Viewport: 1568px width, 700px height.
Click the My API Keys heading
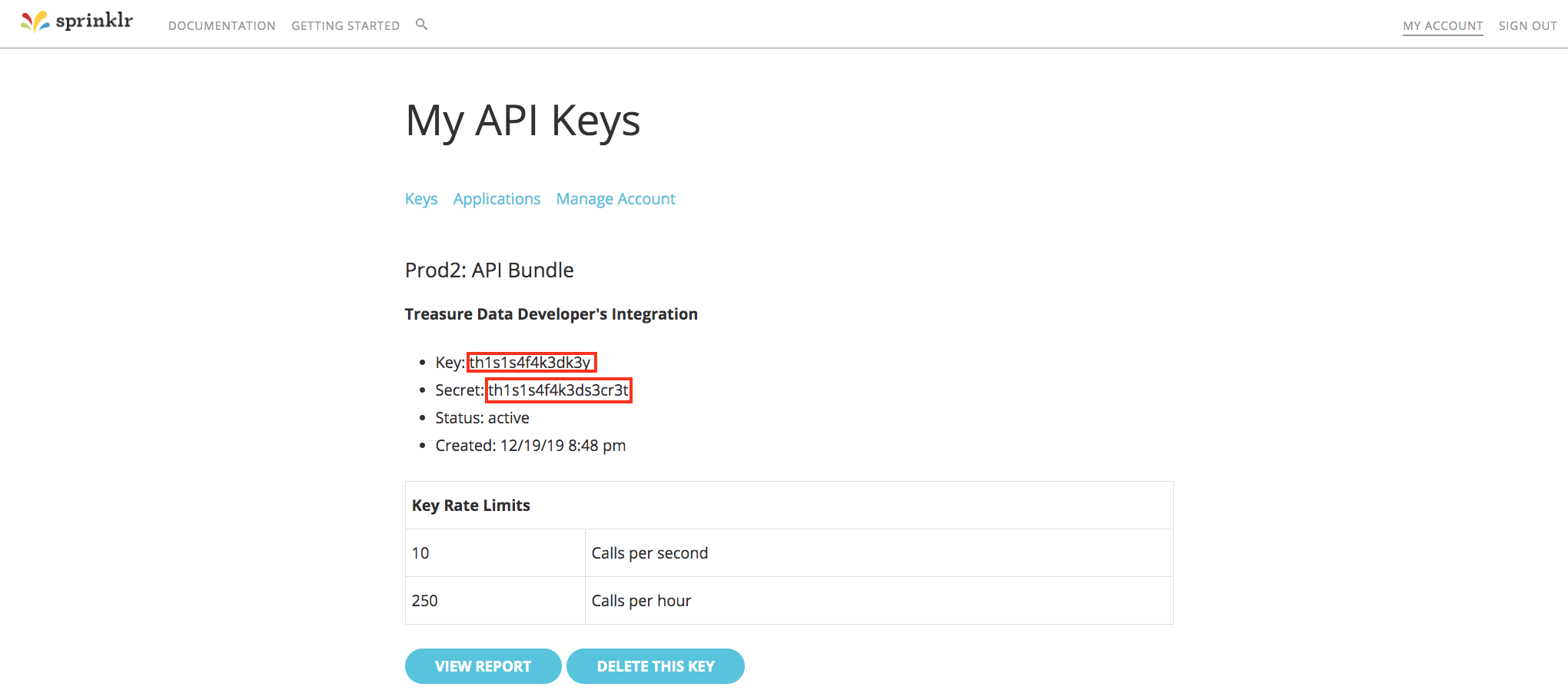523,121
